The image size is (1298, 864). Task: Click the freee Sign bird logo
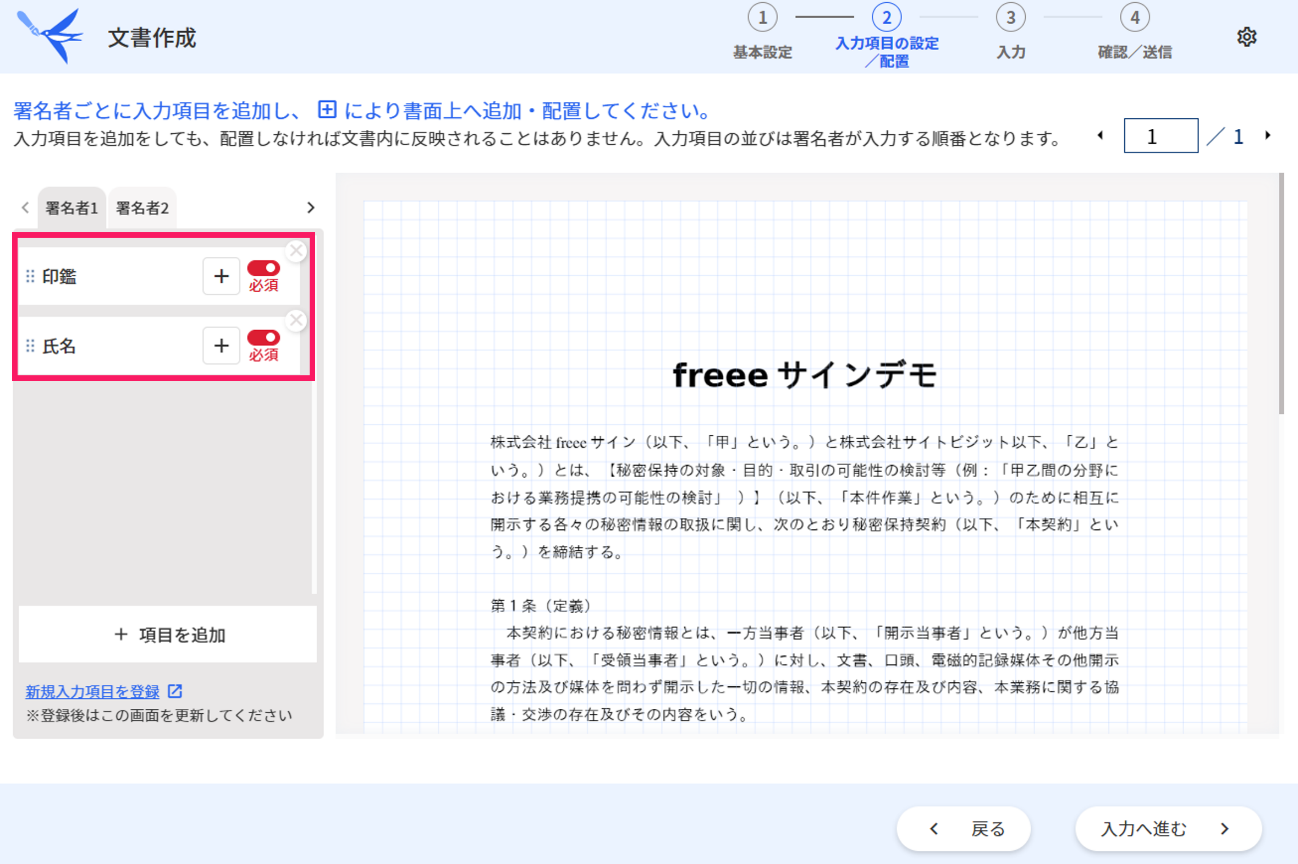point(50,36)
